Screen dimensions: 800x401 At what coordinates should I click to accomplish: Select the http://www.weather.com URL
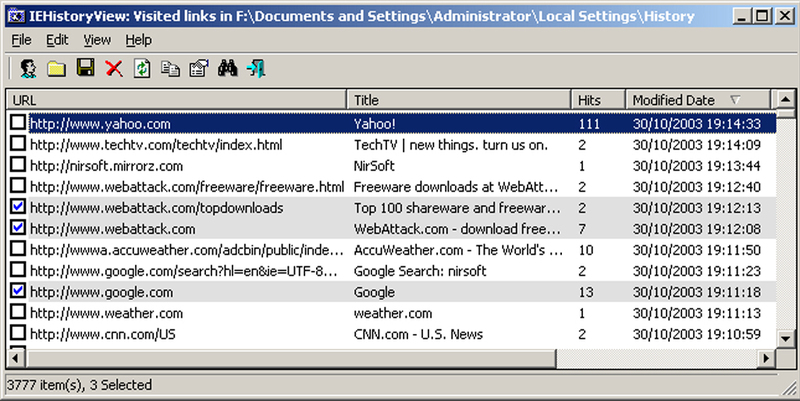pos(106,313)
